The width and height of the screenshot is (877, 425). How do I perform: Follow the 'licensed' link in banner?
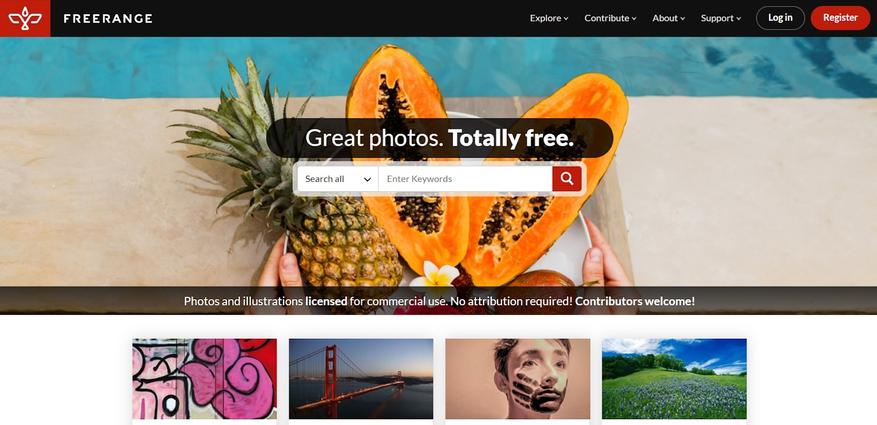click(326, 301)
